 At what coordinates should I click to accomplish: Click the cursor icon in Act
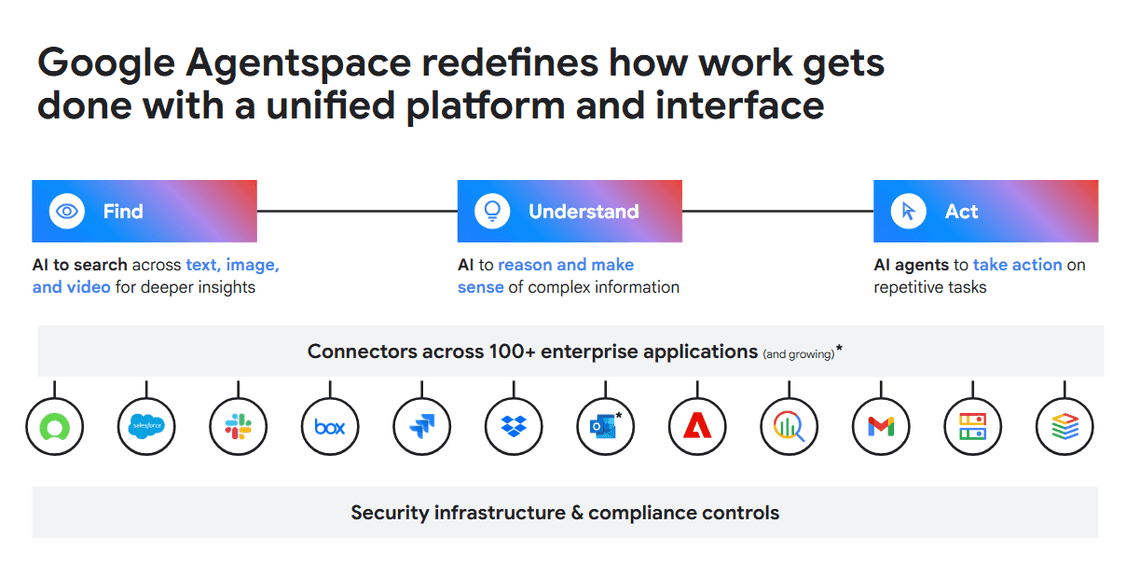[908, 211]
